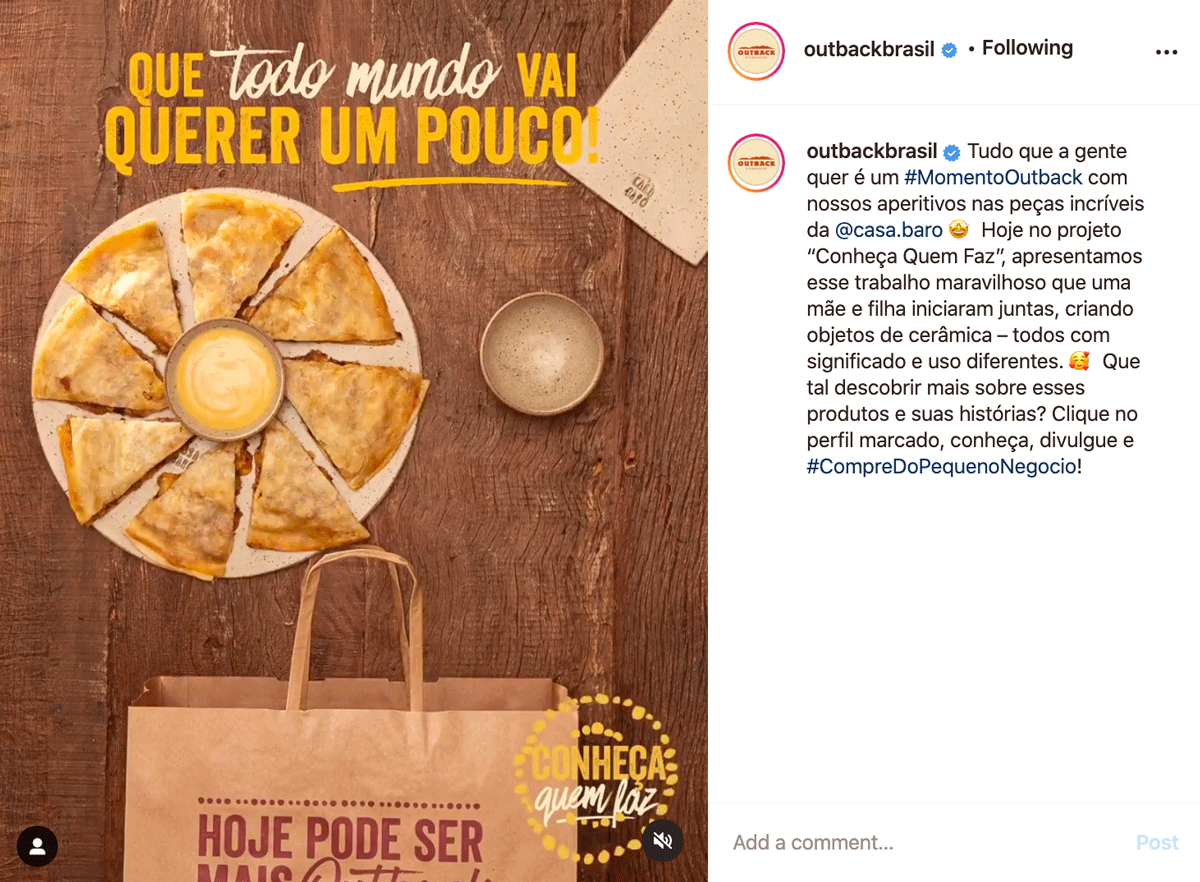Viewport: 1200px width, 882px height.
Task: Click the Outback avatar next to caption
Action: point(757,163)
